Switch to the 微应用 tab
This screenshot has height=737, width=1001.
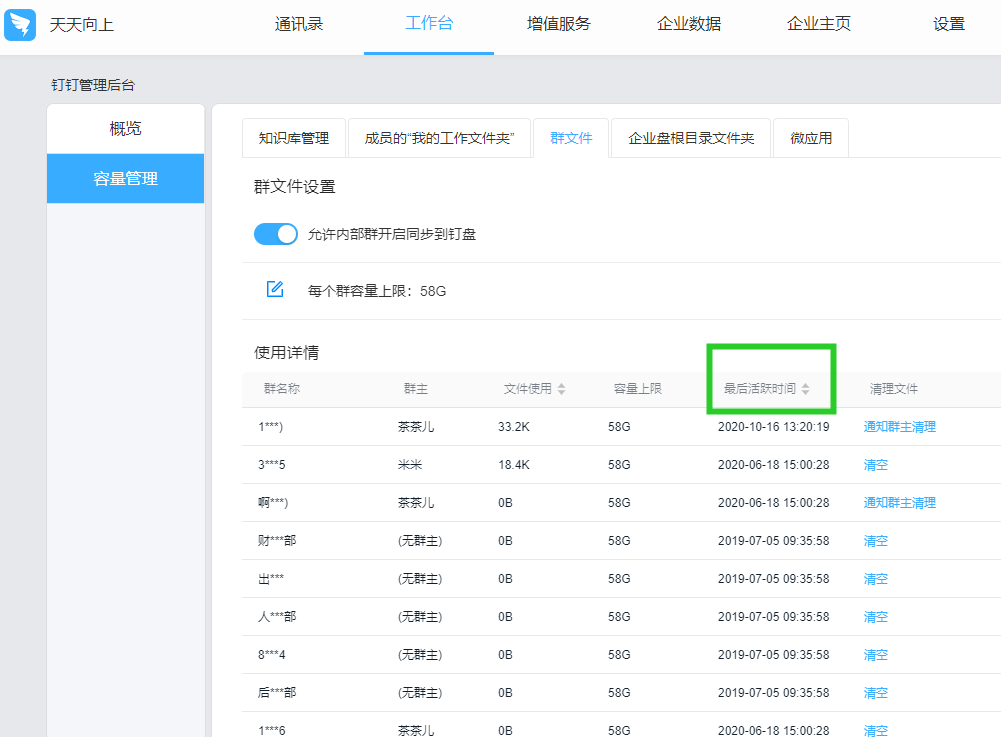tap(811, 138)
